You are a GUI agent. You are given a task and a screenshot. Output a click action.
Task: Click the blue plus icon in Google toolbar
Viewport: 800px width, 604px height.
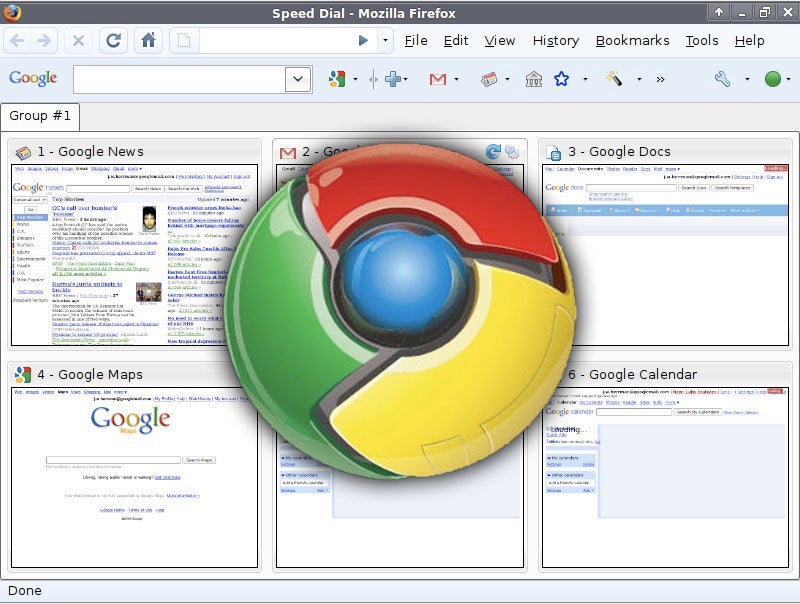click(392, 79)
